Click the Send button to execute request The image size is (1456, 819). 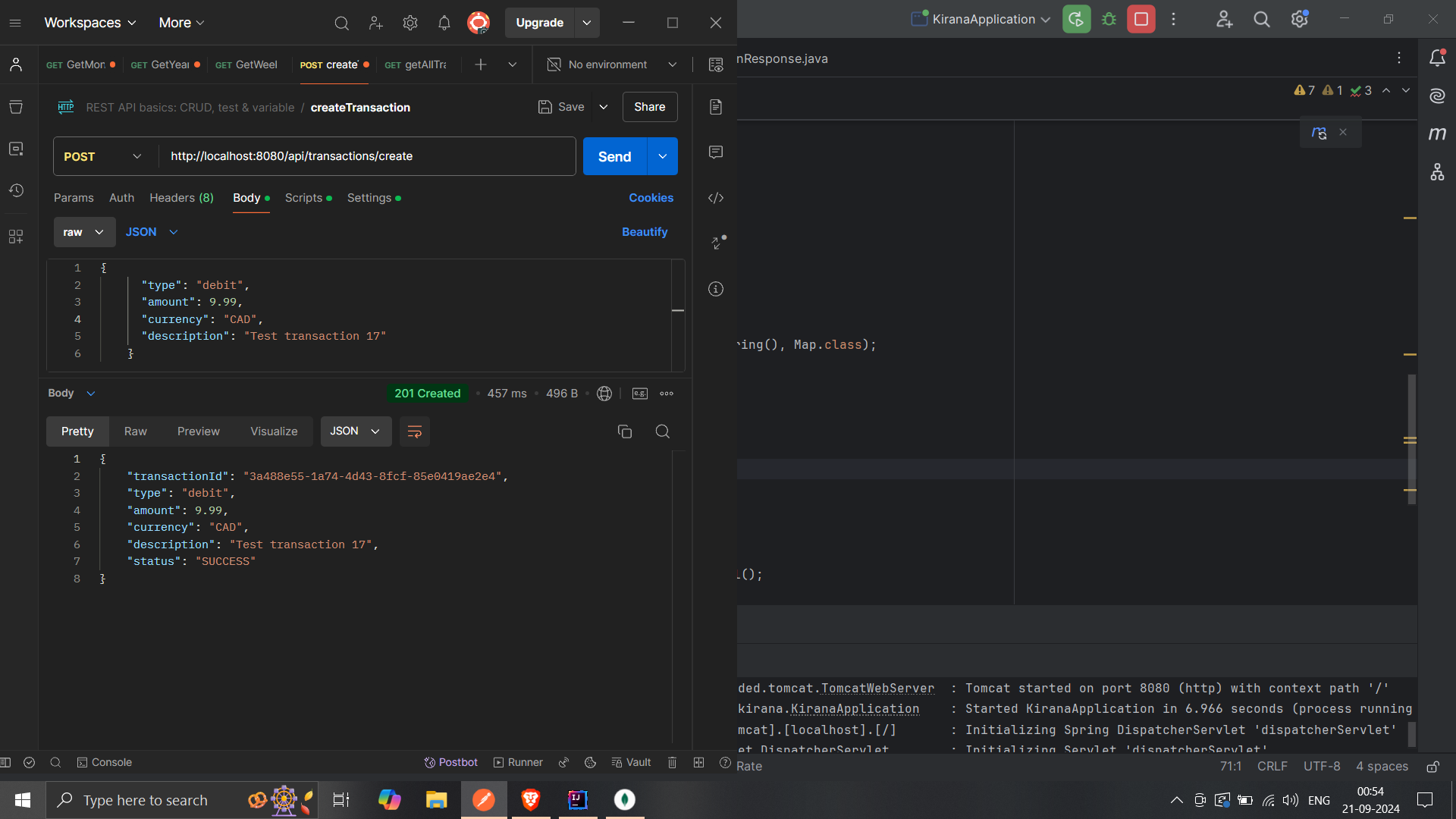click(x=615, y=156)
